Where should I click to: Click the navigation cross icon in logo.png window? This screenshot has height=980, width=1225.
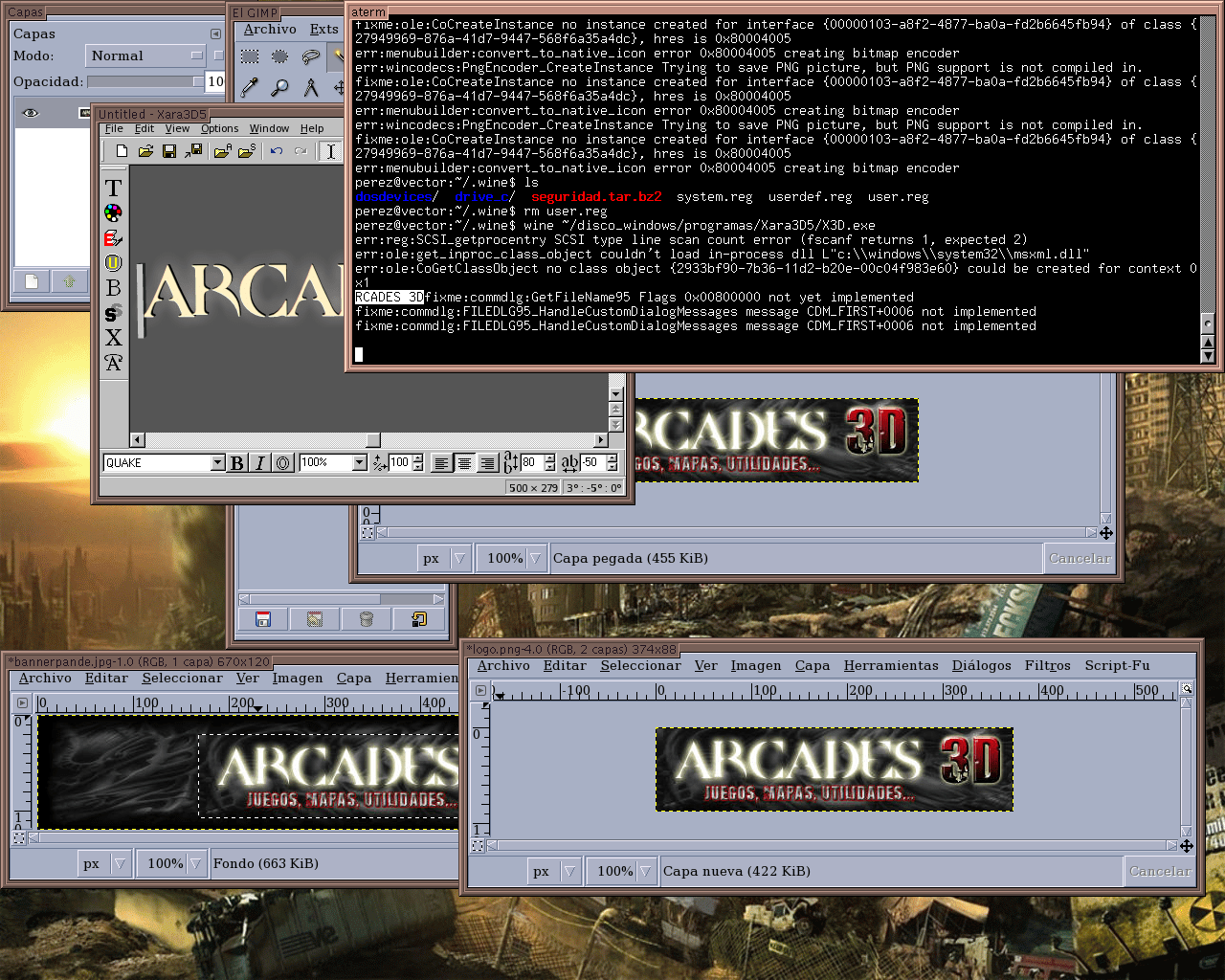click(x=1187, y=846)
